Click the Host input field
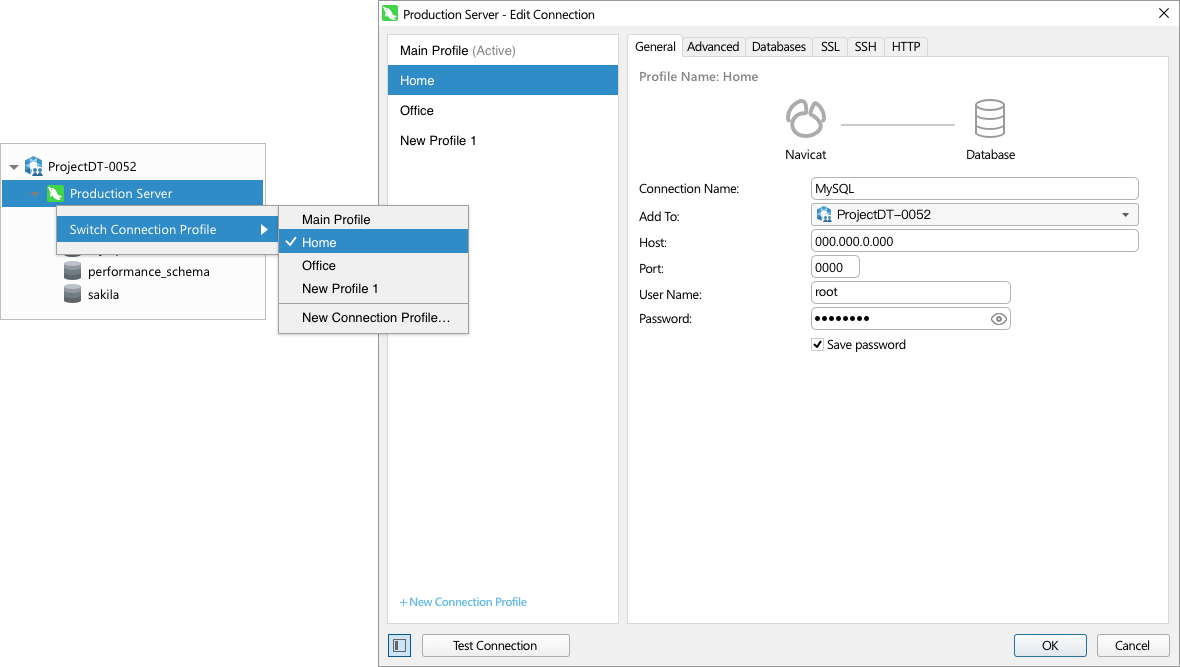The height and width of the screenshot is (667, 1180). (975, 241)
